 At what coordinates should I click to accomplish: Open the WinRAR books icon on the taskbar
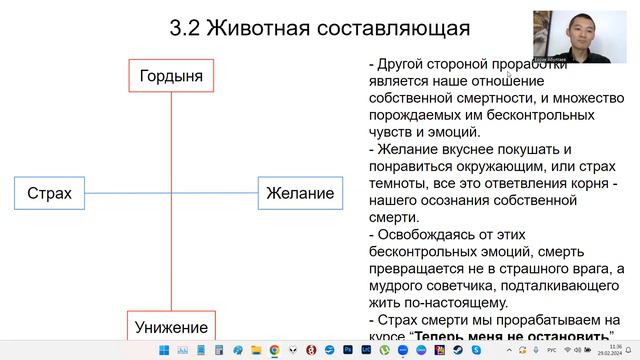click(440, 350)
